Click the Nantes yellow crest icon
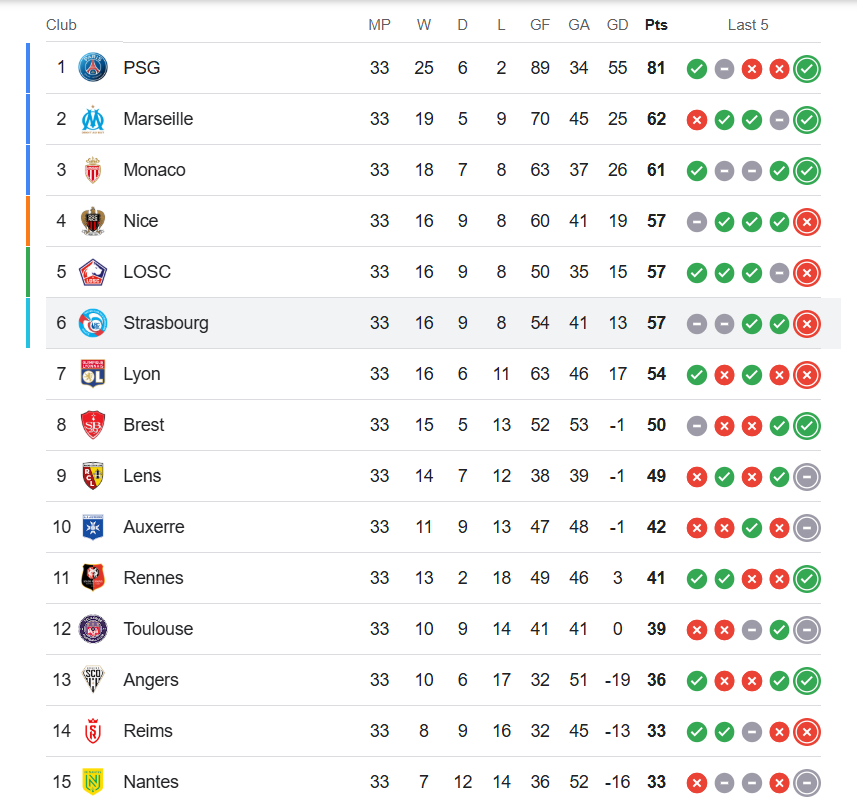Viewport: 857px width, 803px height. [x=93, y=782]
